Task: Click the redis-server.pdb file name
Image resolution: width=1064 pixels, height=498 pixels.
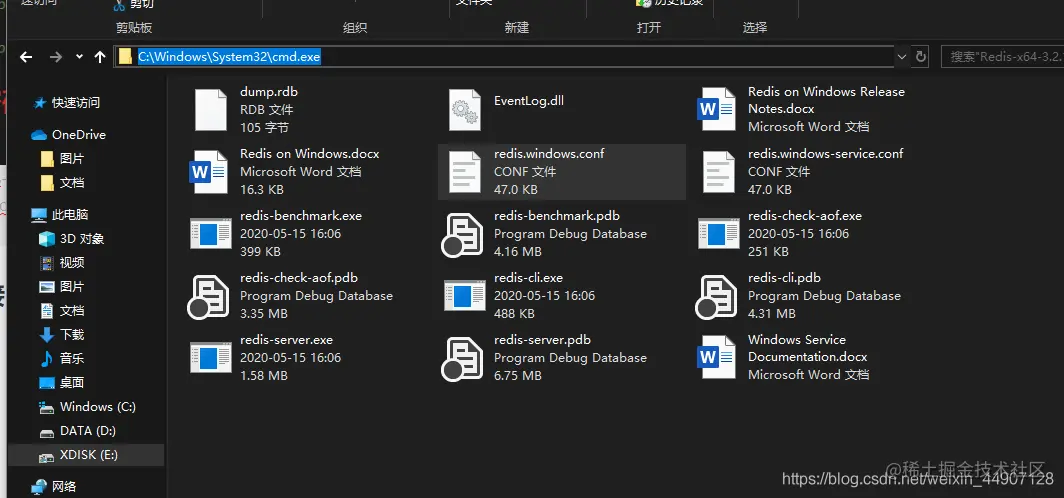Action: (x=542, y=339)
